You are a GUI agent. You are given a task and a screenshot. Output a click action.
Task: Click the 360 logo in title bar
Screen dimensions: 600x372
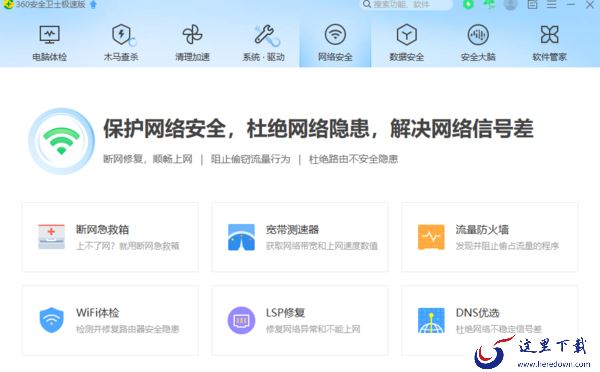[x=8, y=4]
